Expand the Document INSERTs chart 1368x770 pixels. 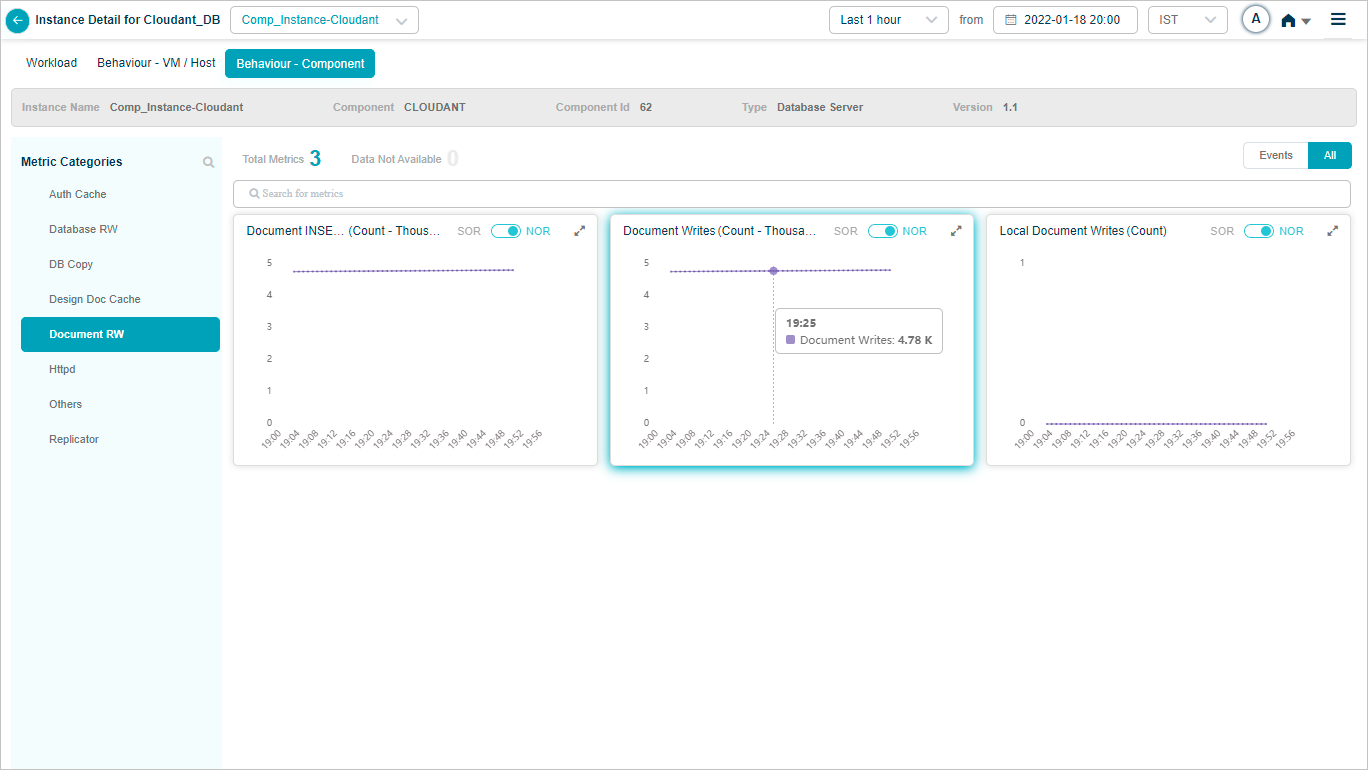[x=579, y=231]
